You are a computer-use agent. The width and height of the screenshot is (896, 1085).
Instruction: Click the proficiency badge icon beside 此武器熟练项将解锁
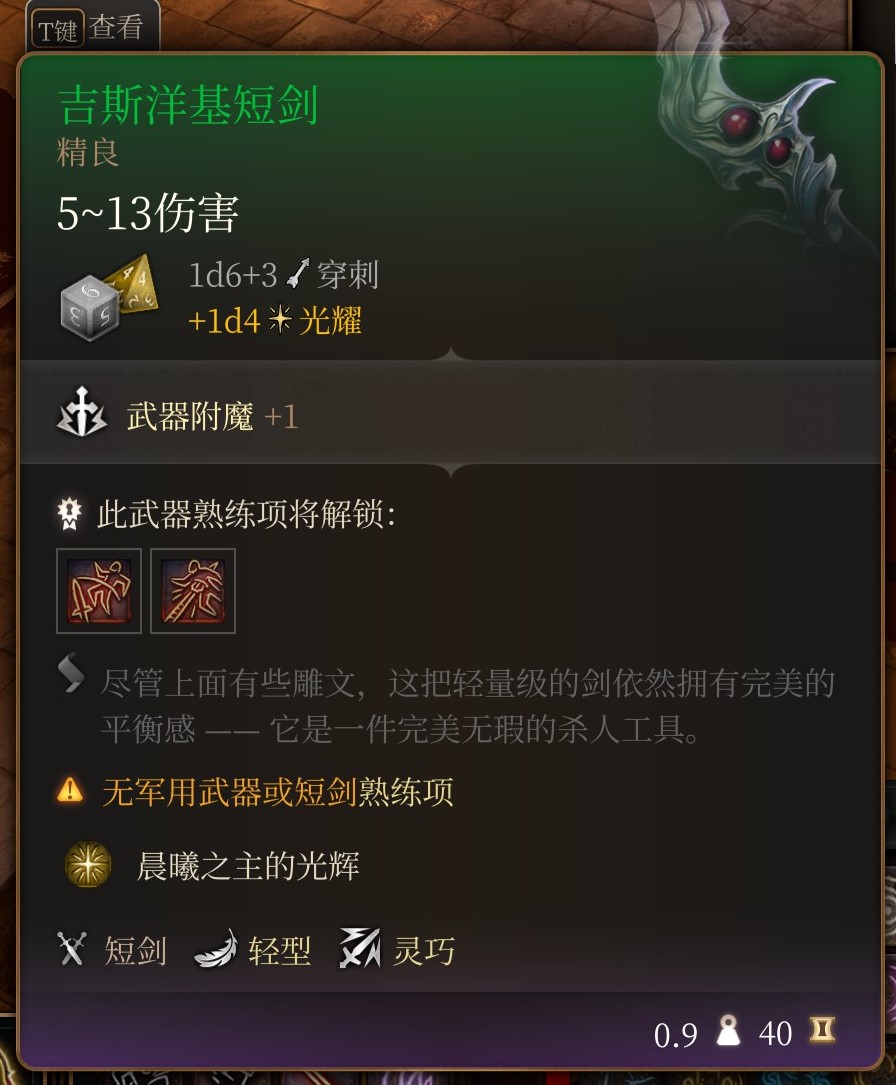(x=69, y=514)
